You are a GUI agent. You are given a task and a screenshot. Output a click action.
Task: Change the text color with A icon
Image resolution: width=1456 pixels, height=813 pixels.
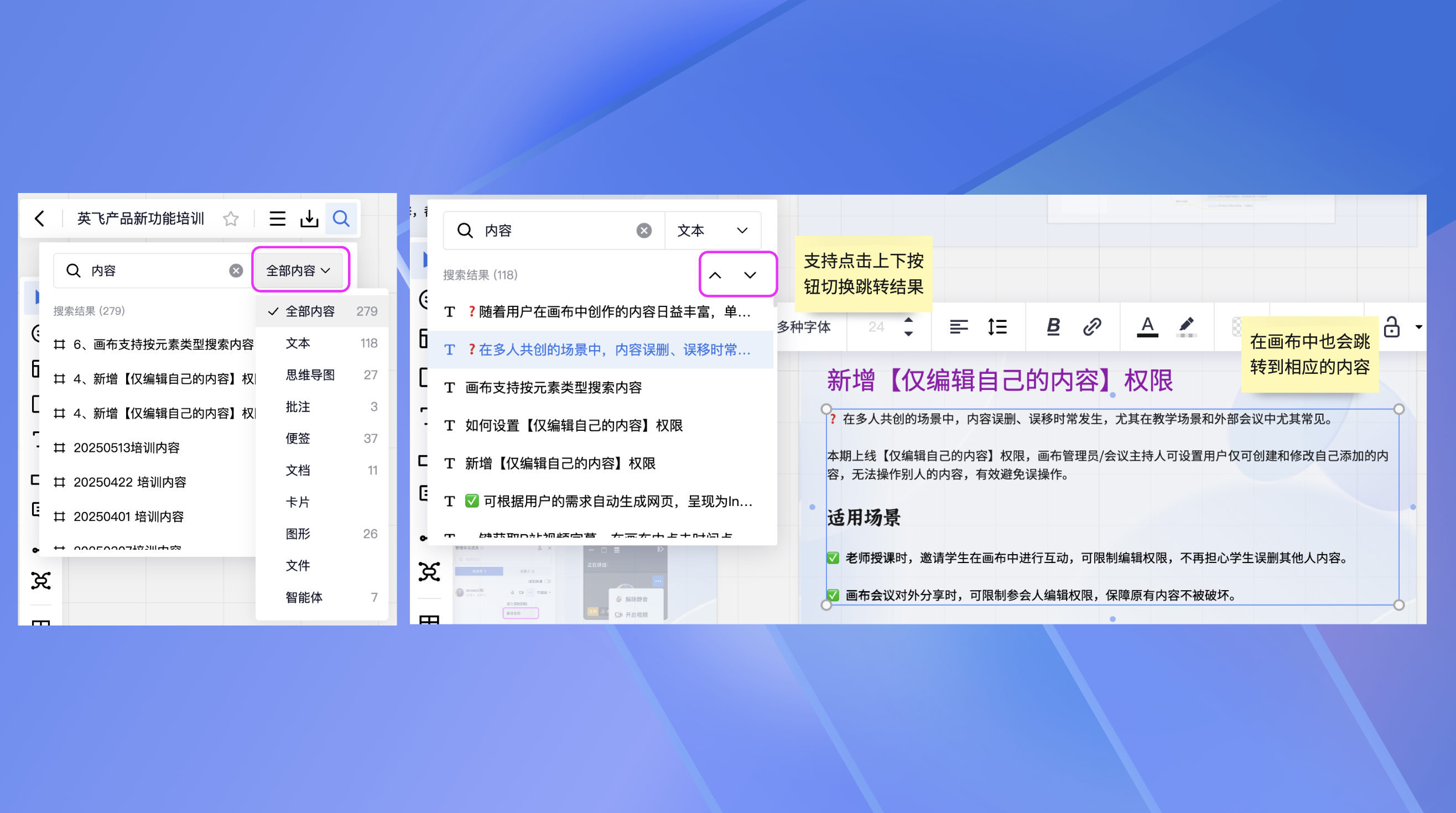tap(1147, 326)
